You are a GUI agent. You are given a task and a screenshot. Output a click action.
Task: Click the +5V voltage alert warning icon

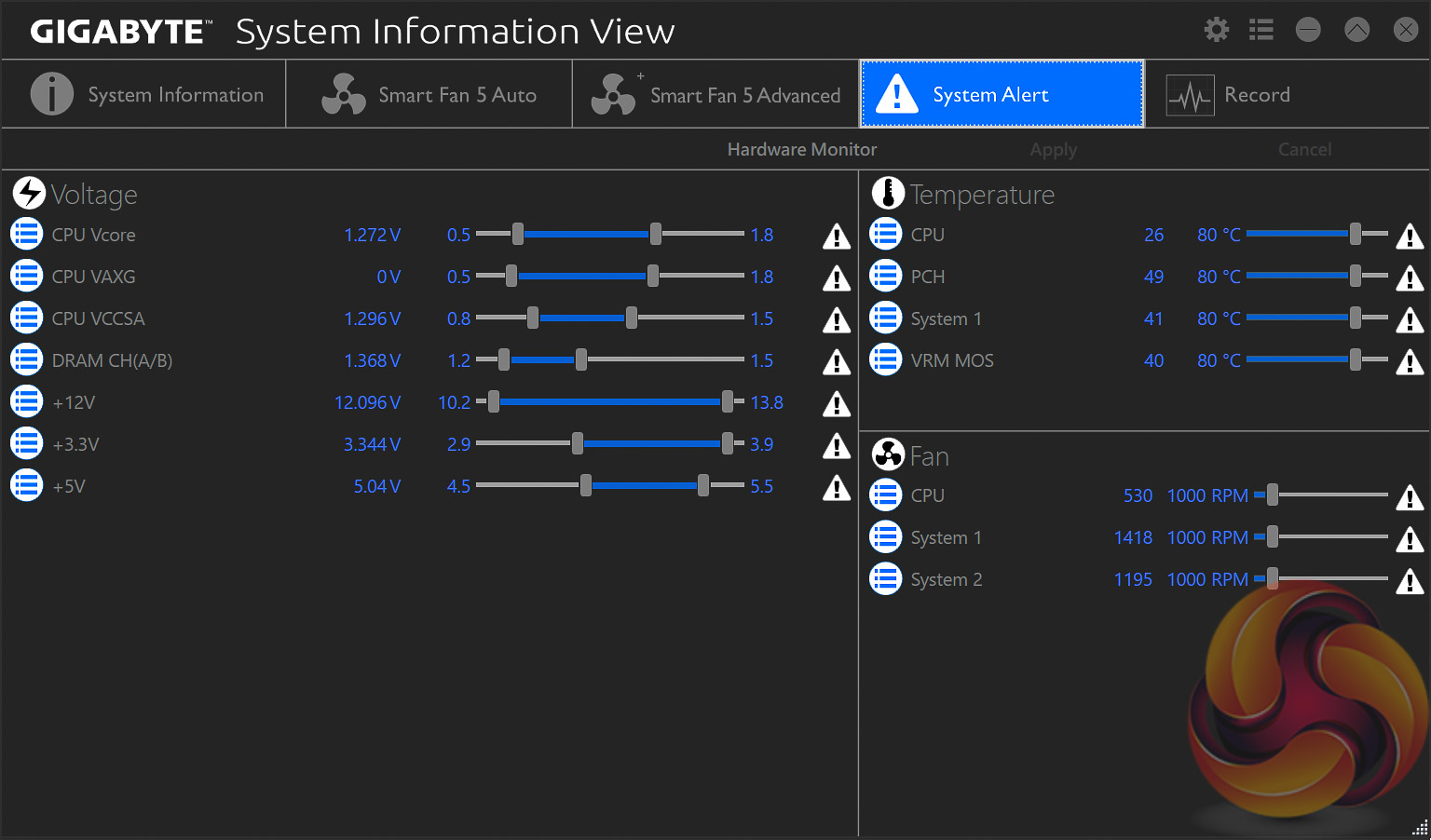(x=837, y=488)
